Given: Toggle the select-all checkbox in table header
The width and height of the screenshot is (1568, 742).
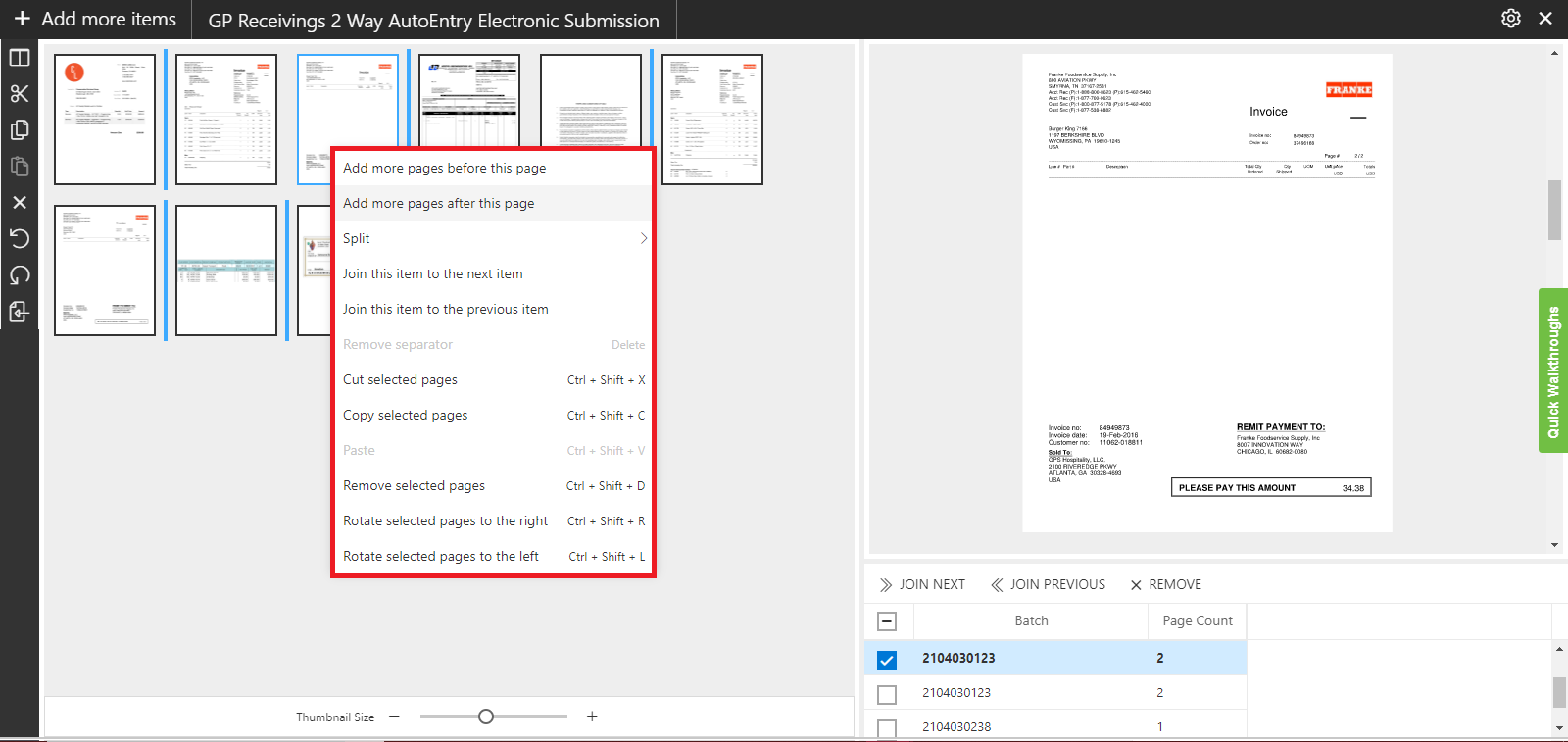Looking at the screenshot, I should (887, 621).
